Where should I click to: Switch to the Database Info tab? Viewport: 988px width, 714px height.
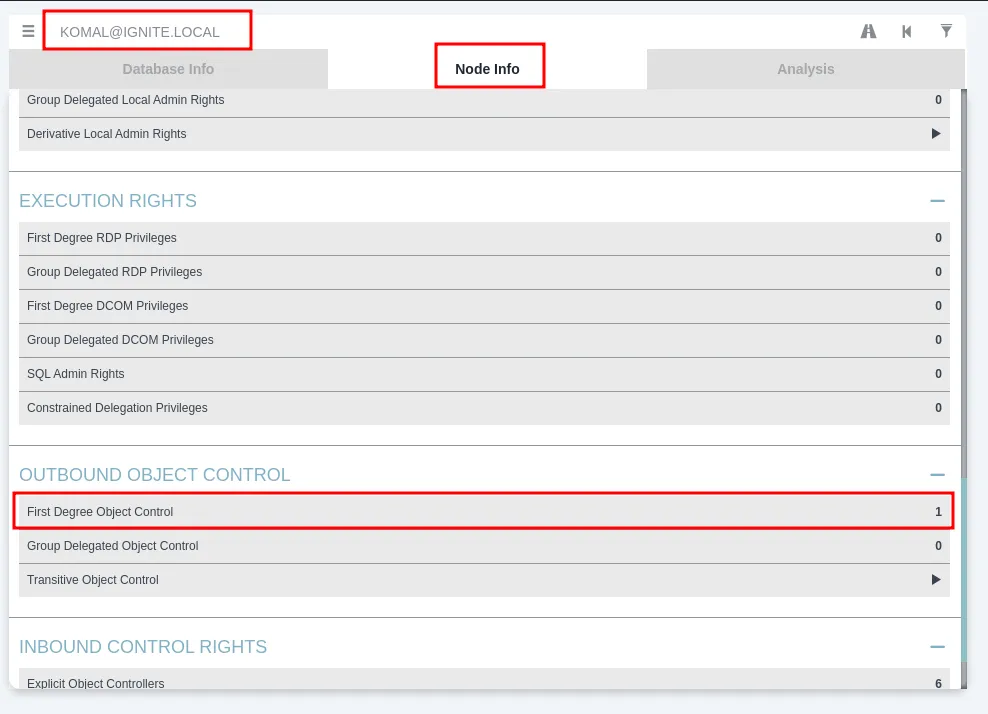(x=168, y=68)
